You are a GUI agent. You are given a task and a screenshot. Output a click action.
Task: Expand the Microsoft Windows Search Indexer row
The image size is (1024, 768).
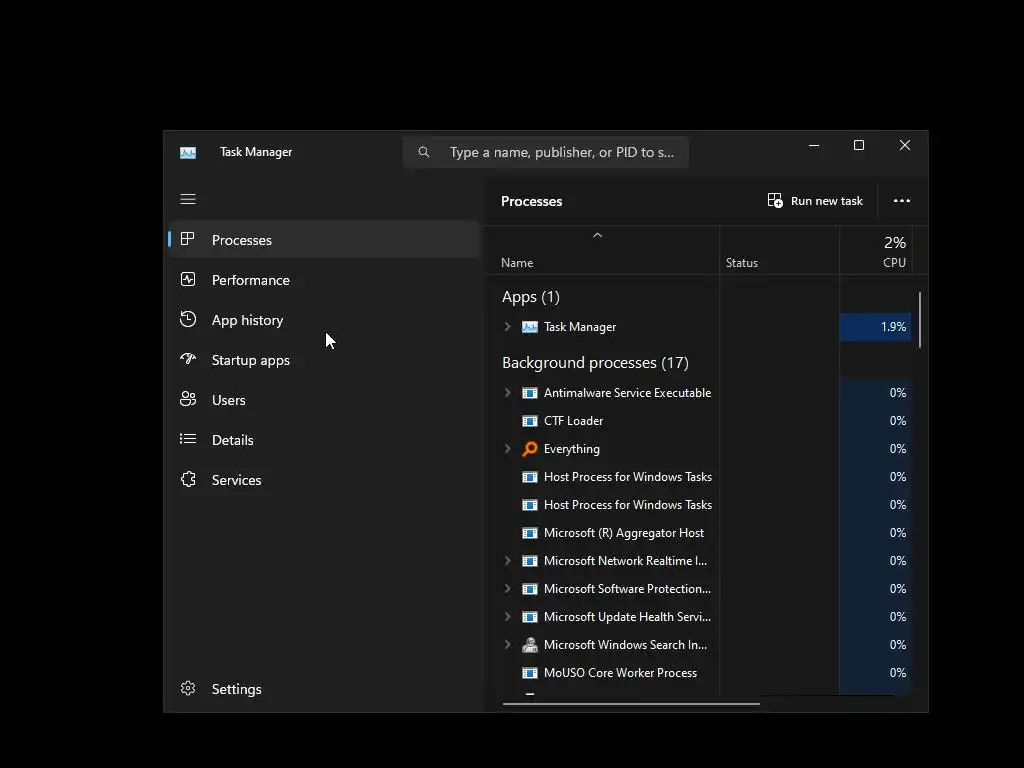point(508,645)
